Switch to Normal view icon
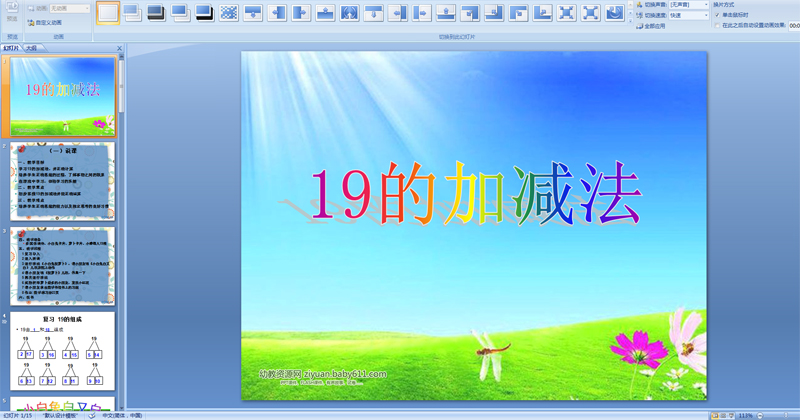The image size is (800, 420). [715, 416]
